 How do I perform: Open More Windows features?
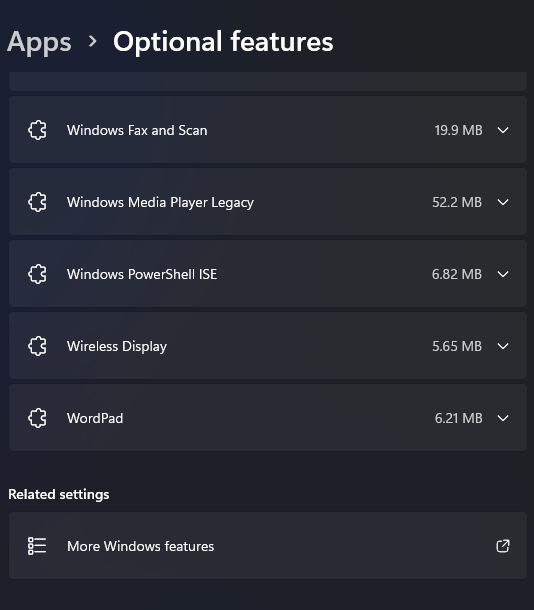pos(268,545)
